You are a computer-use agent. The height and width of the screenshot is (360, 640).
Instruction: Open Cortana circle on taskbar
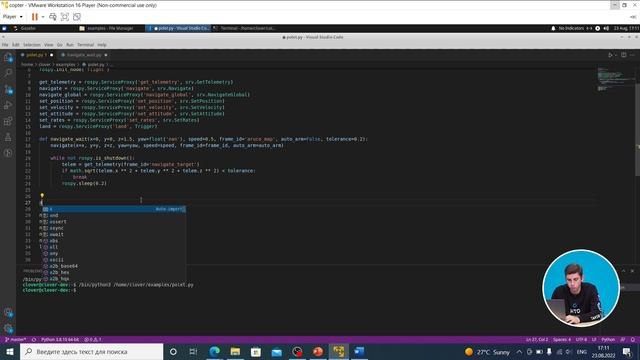(x=173, y=351)
